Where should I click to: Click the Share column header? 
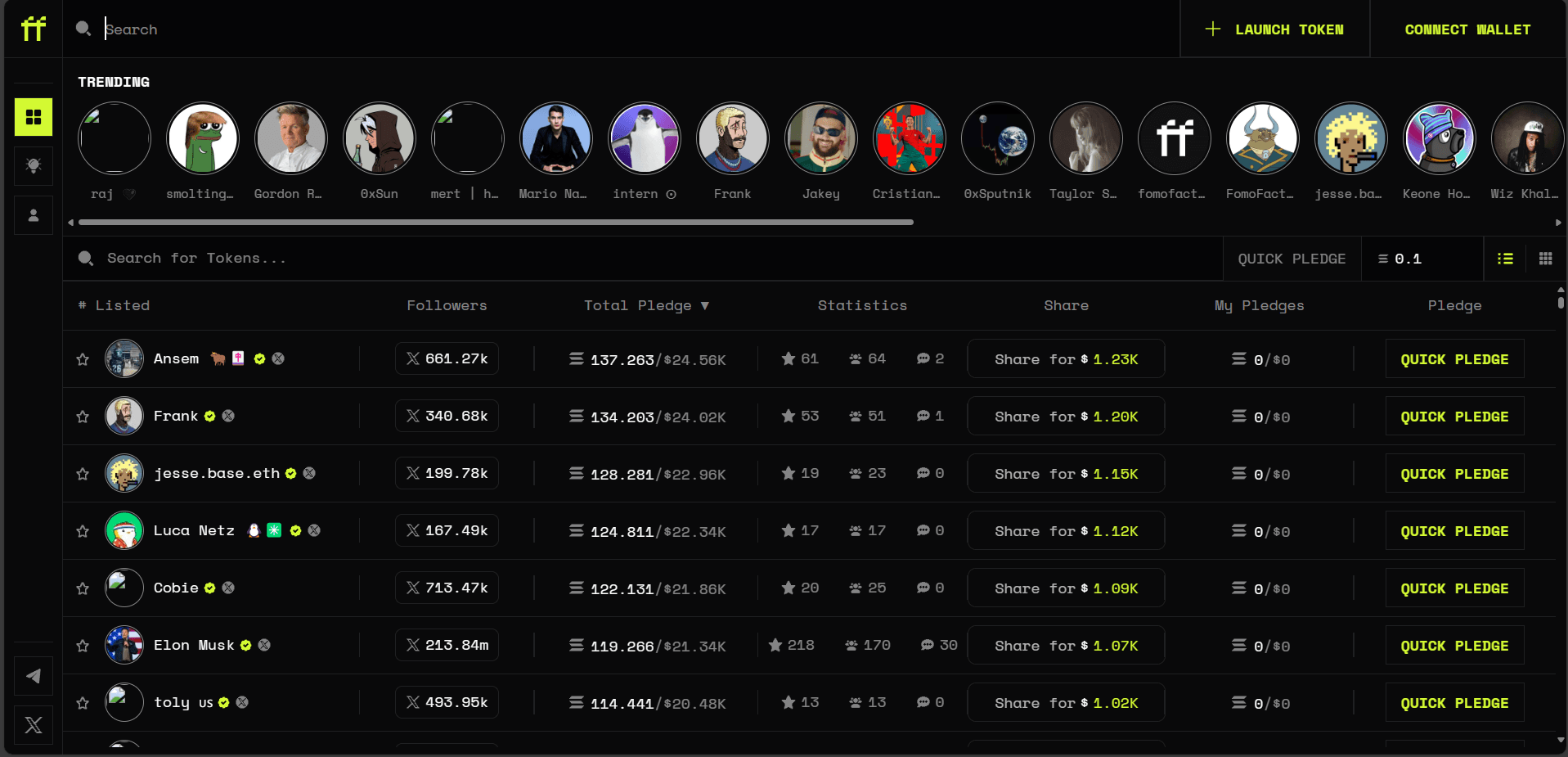click(x=1066, y=305)
